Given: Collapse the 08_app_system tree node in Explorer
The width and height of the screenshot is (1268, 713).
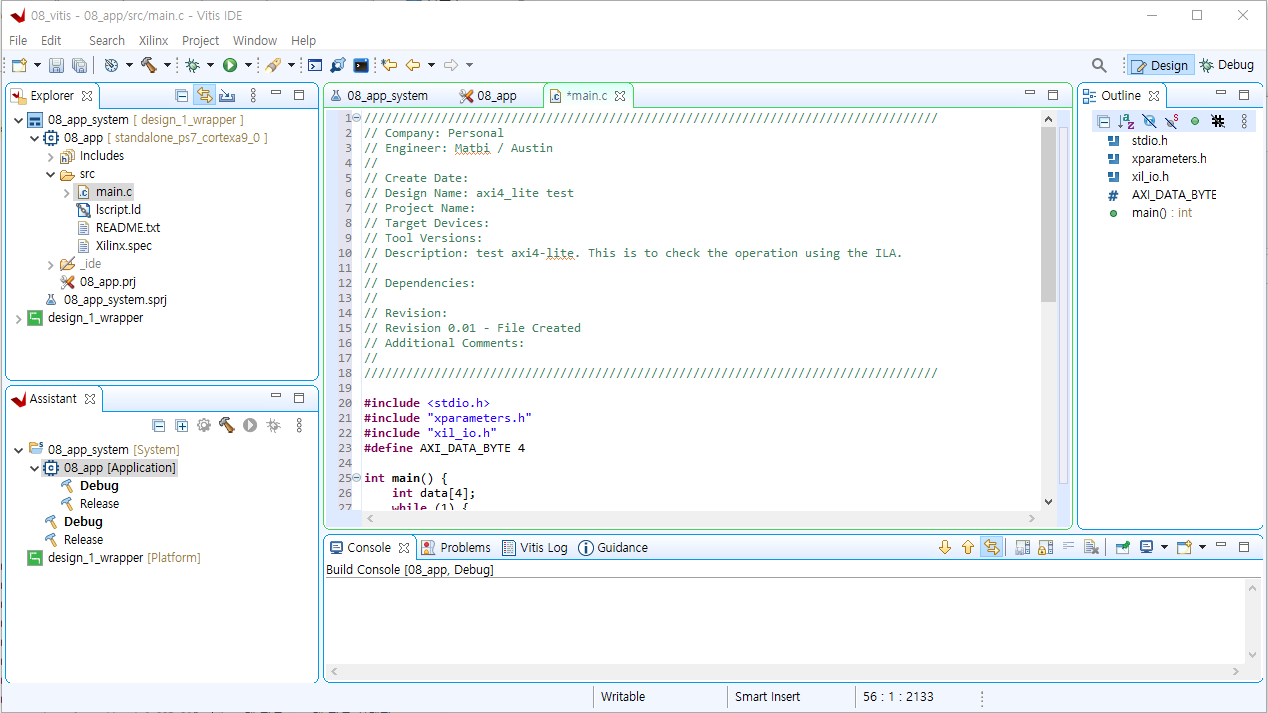Looking at the screenshot, I should (19, 120).
